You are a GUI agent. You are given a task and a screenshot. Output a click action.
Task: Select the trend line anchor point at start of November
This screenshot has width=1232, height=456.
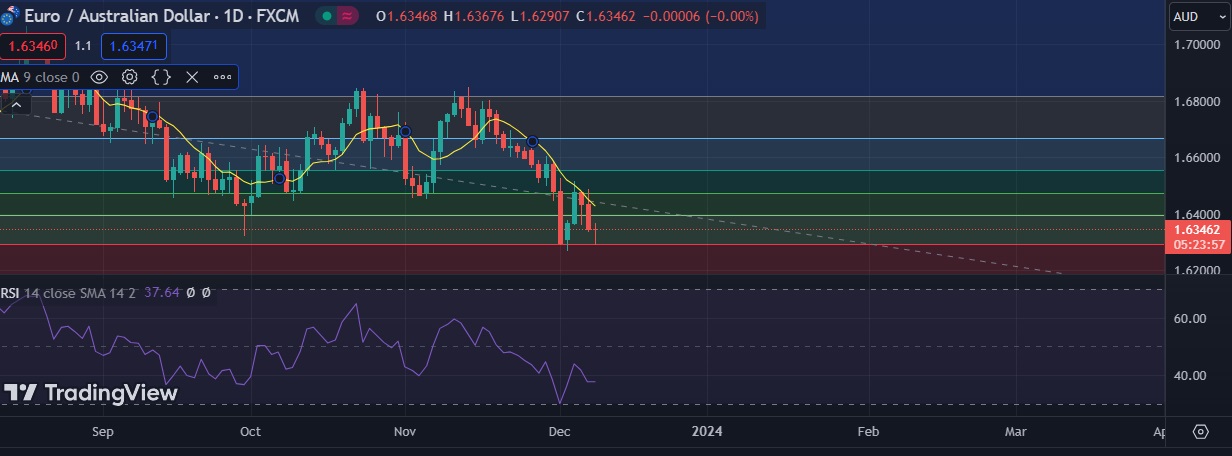coord(405,131)
